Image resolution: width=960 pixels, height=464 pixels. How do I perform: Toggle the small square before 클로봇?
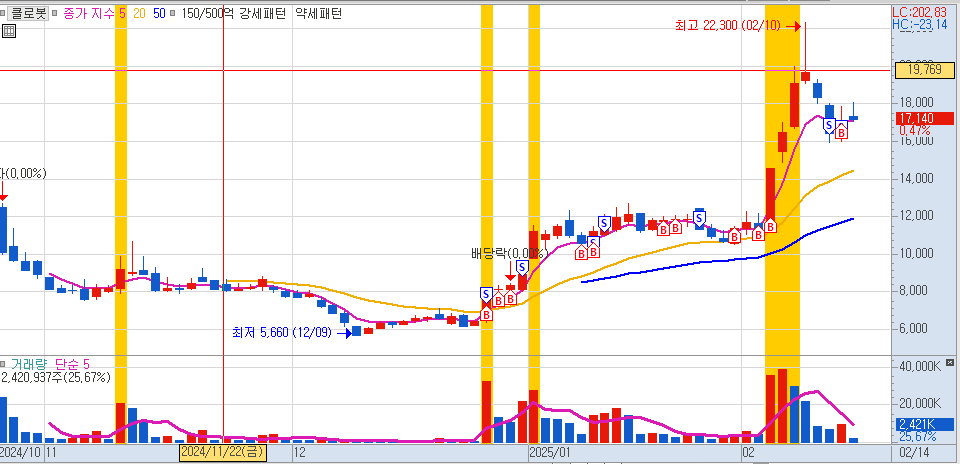click(x=4, y=13)
